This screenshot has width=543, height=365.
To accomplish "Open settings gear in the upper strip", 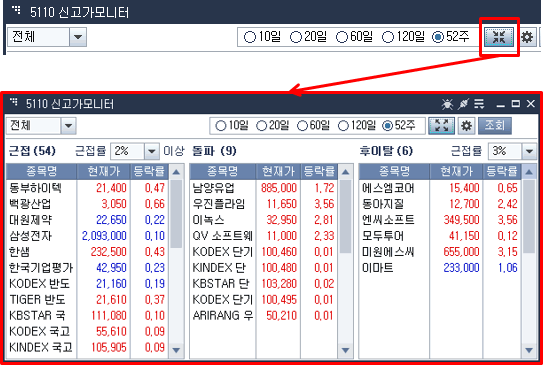I will click(x=527, y=37).
